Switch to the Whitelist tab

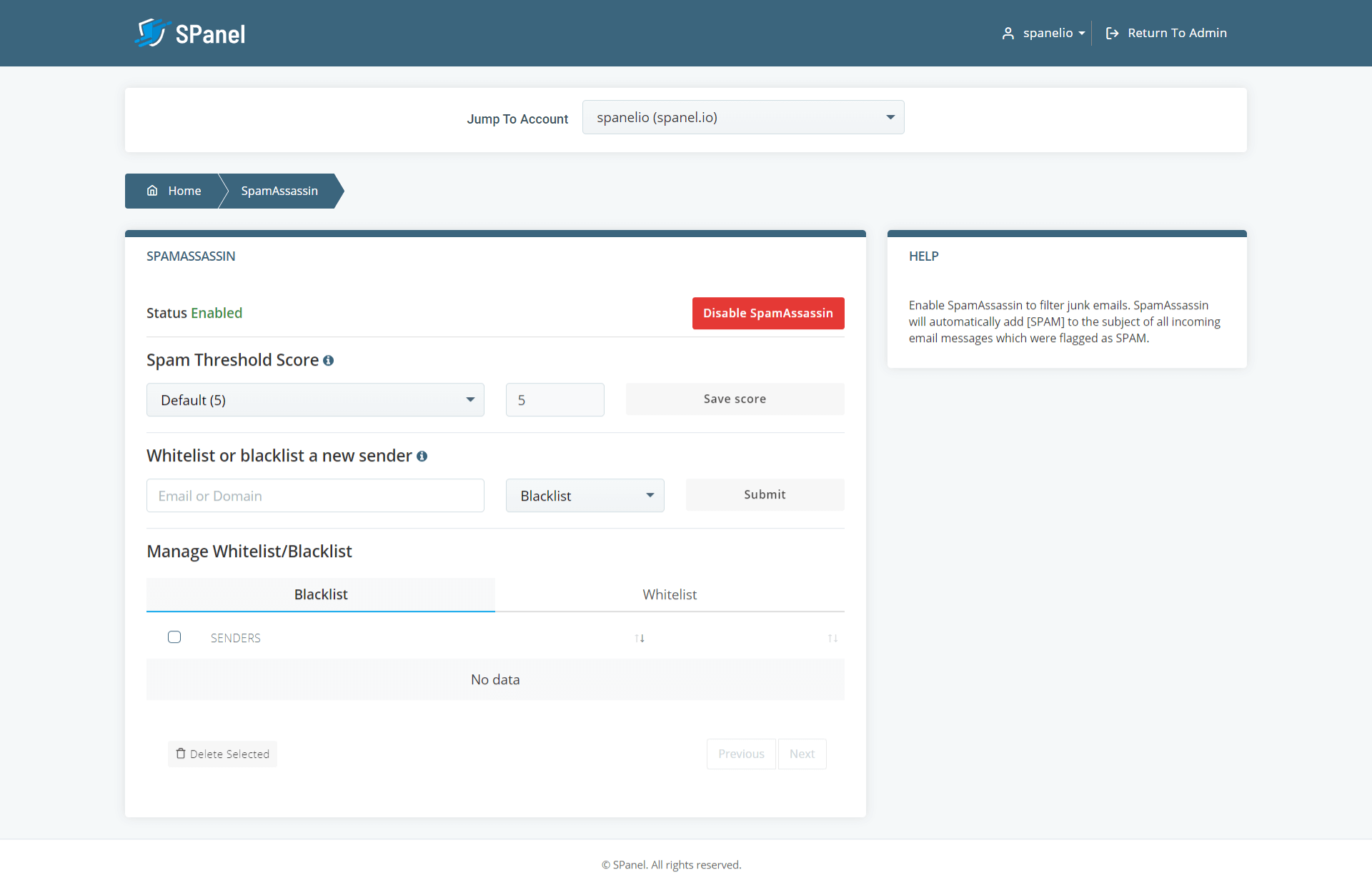coord(670,594)
